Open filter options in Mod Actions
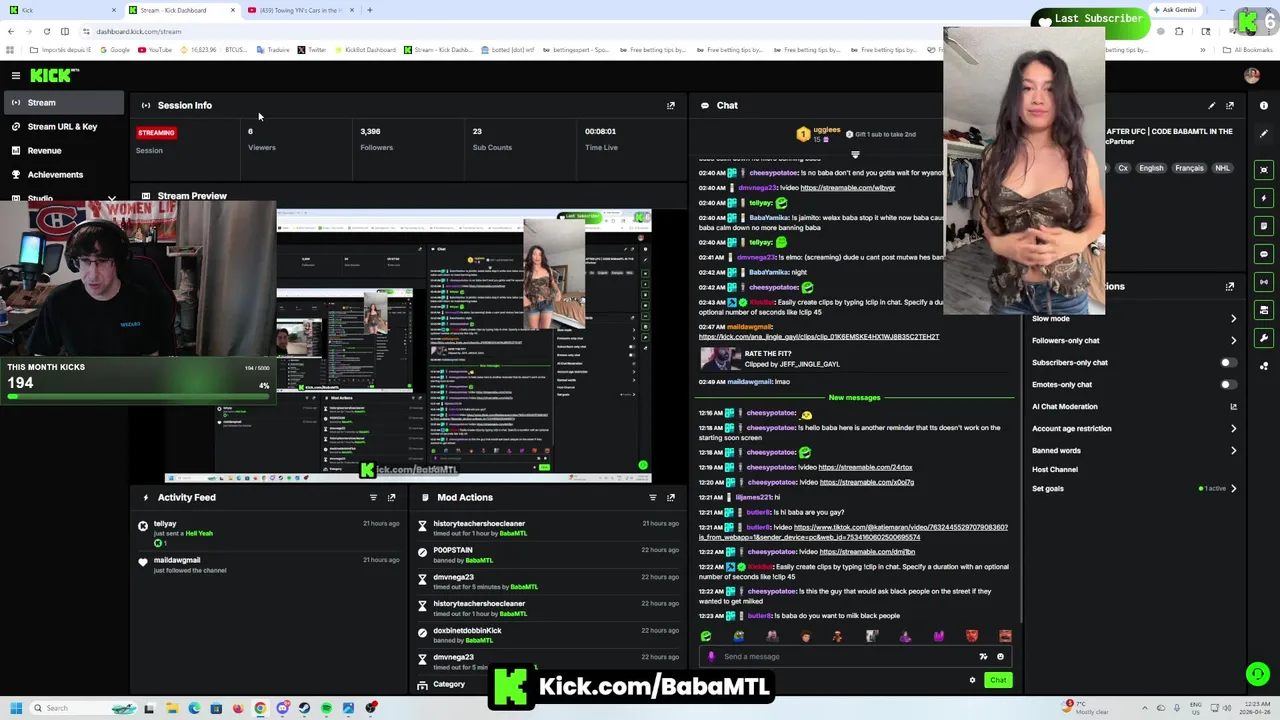 pyautogui.click(x=653, y=497)
